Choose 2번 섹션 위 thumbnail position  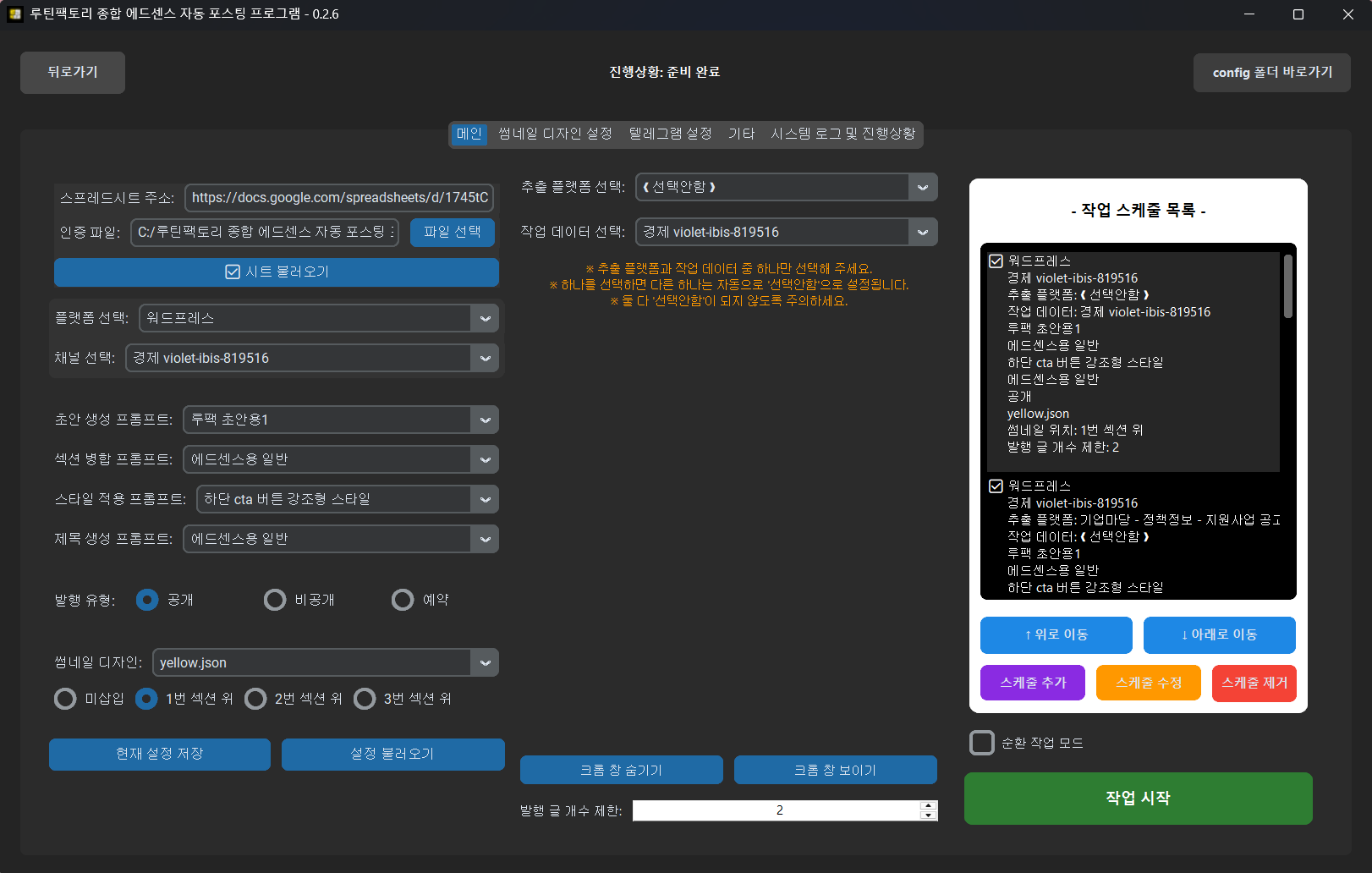pos(255,699)
